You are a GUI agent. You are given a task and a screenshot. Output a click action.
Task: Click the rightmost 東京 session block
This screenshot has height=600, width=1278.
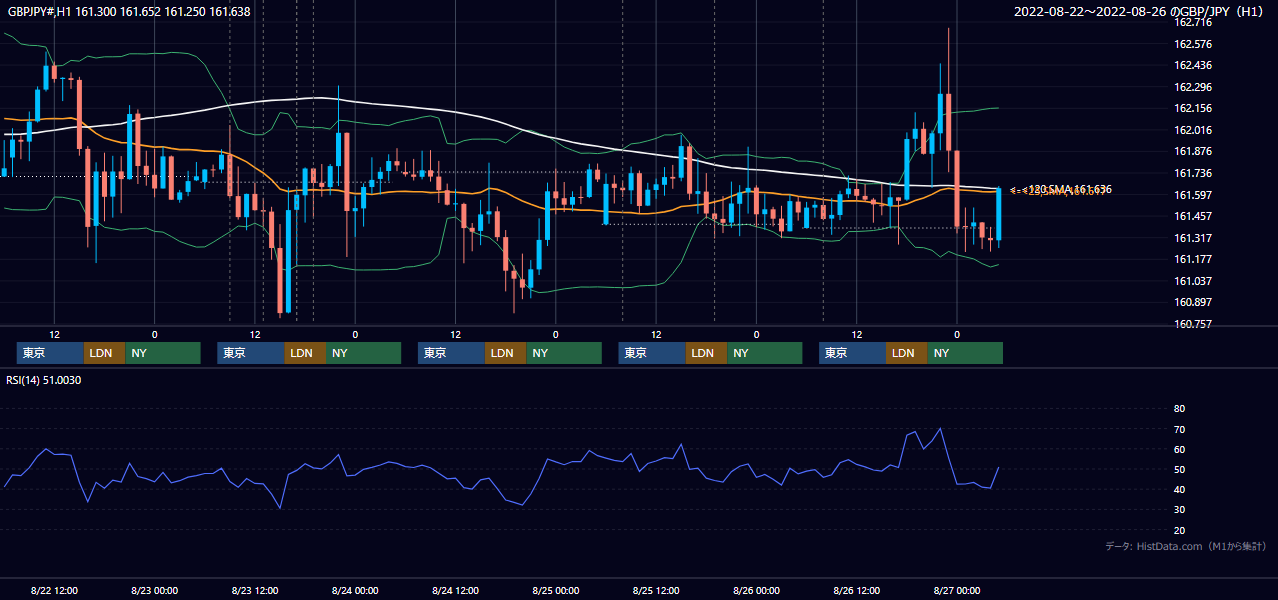tap(852, 353)
